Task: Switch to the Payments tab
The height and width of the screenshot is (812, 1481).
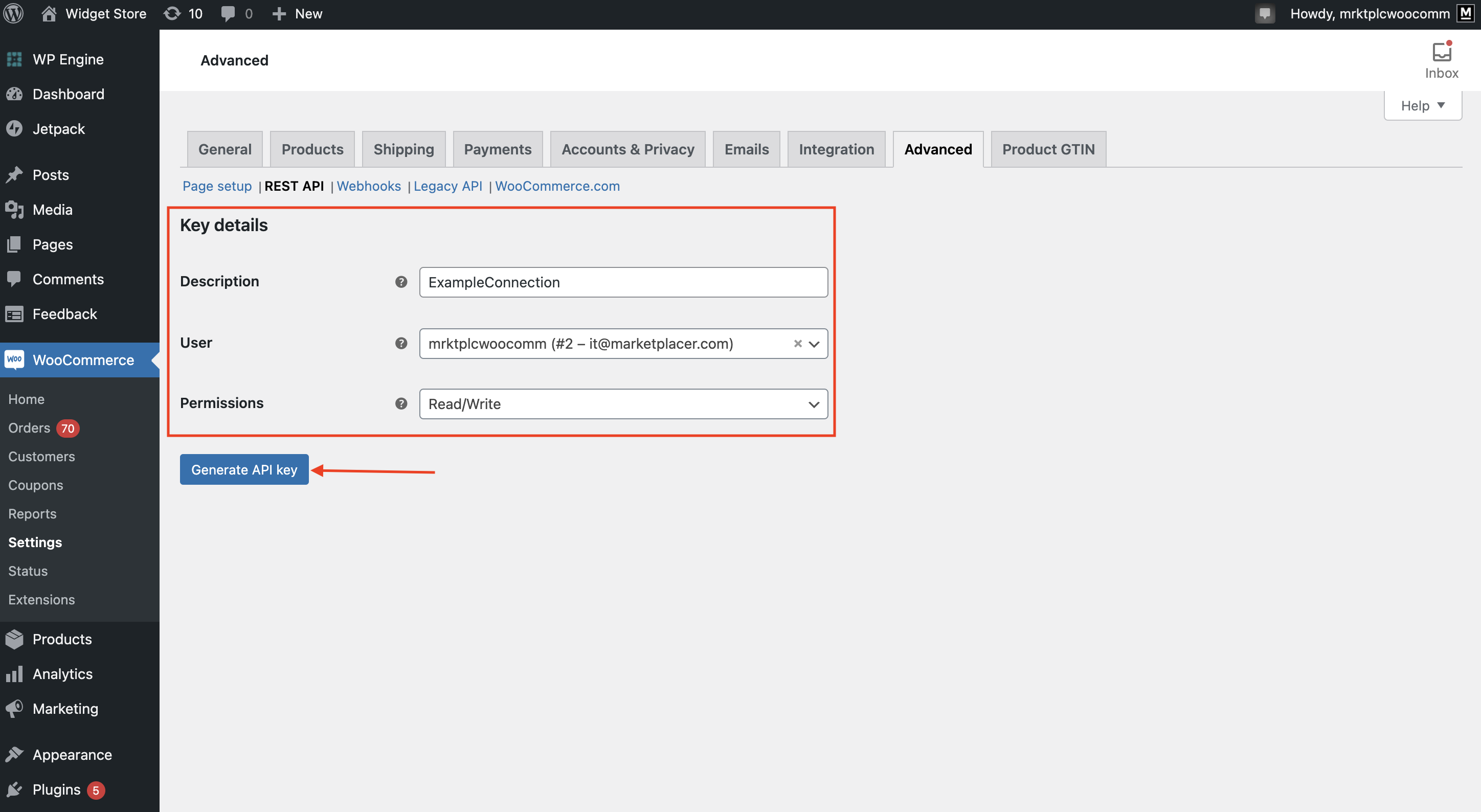Action: pyautogui.click(x=497, y=149)
